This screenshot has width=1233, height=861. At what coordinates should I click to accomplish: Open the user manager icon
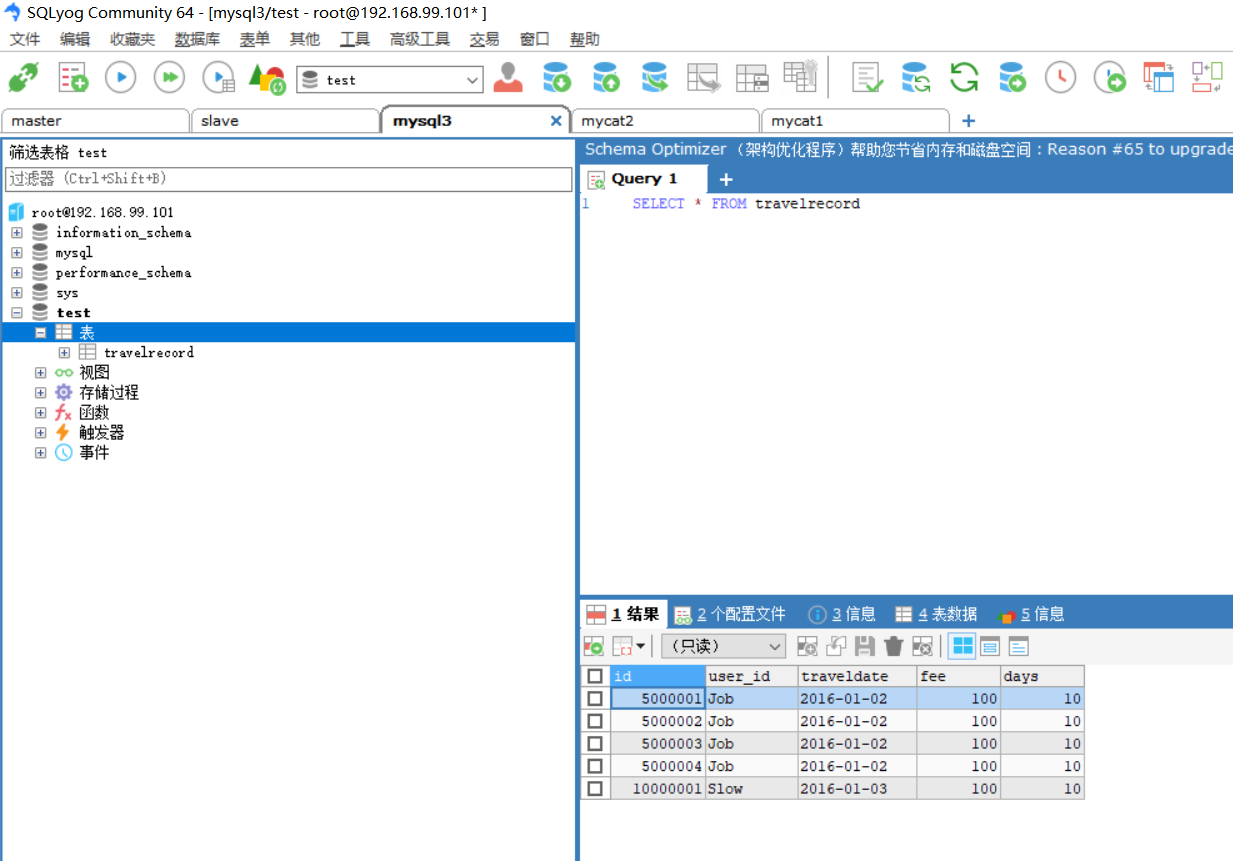508,77
